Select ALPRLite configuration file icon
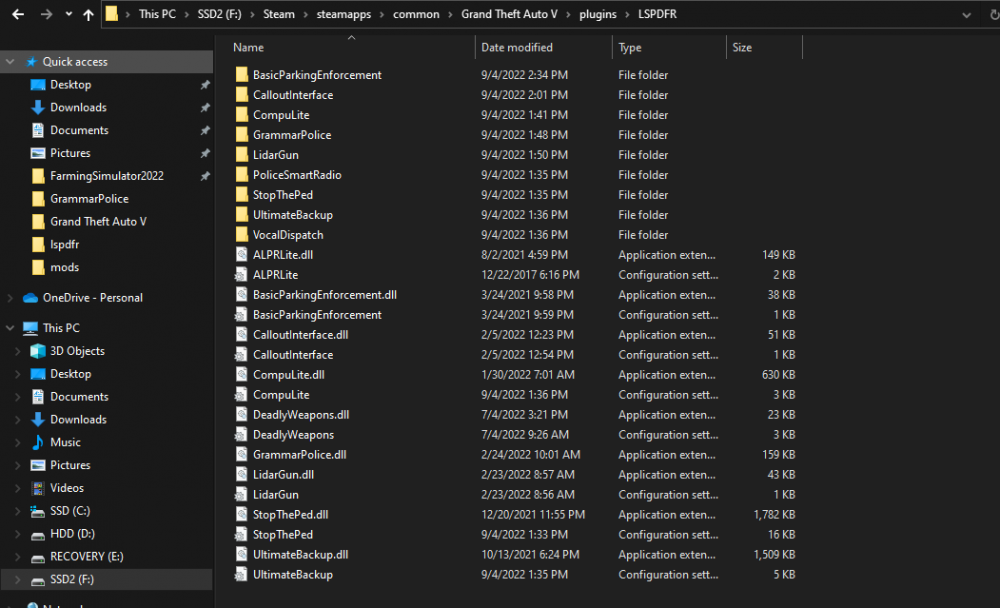 click(x=241, y=275)
